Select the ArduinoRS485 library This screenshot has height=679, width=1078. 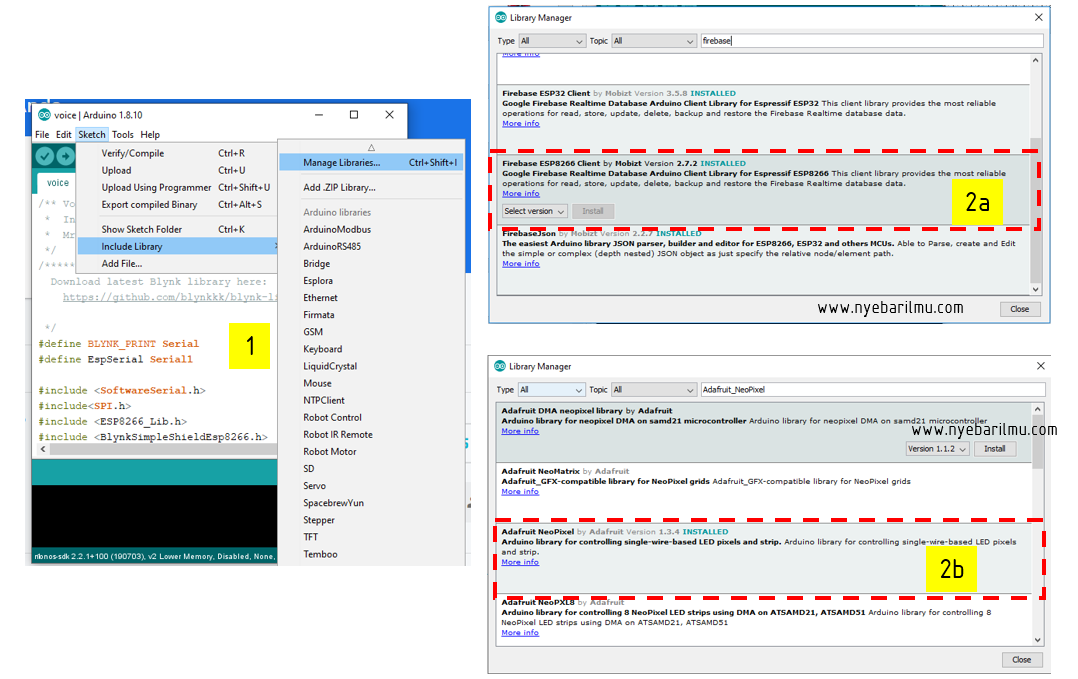pyautogui.click(x=332, y=247)
